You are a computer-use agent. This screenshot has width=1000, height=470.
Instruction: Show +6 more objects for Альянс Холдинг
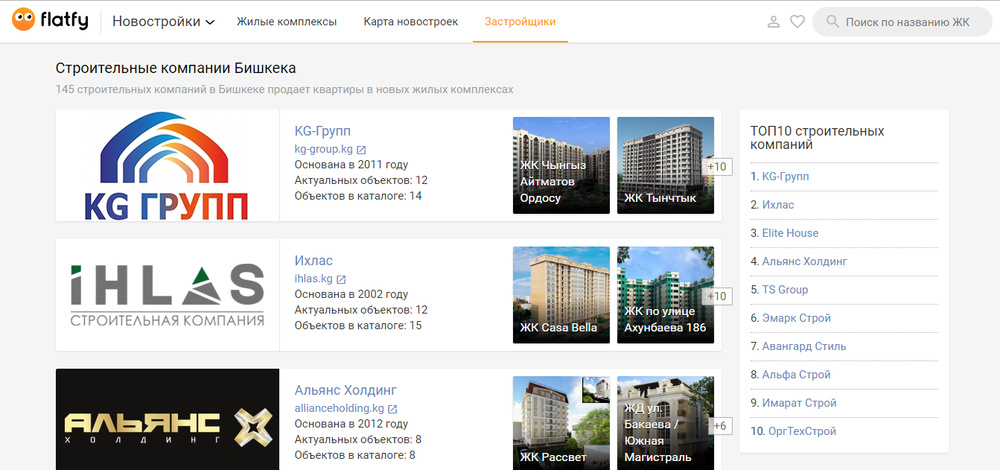(x=719, y=426)
